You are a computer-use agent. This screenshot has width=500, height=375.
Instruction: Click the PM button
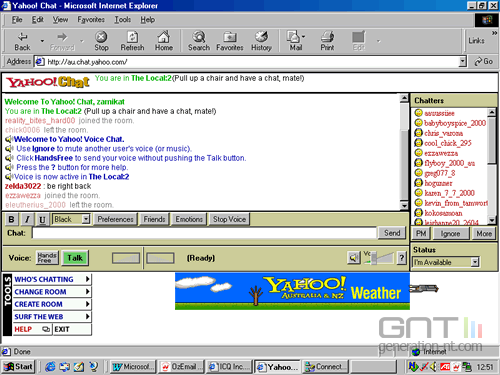[421, 234]
